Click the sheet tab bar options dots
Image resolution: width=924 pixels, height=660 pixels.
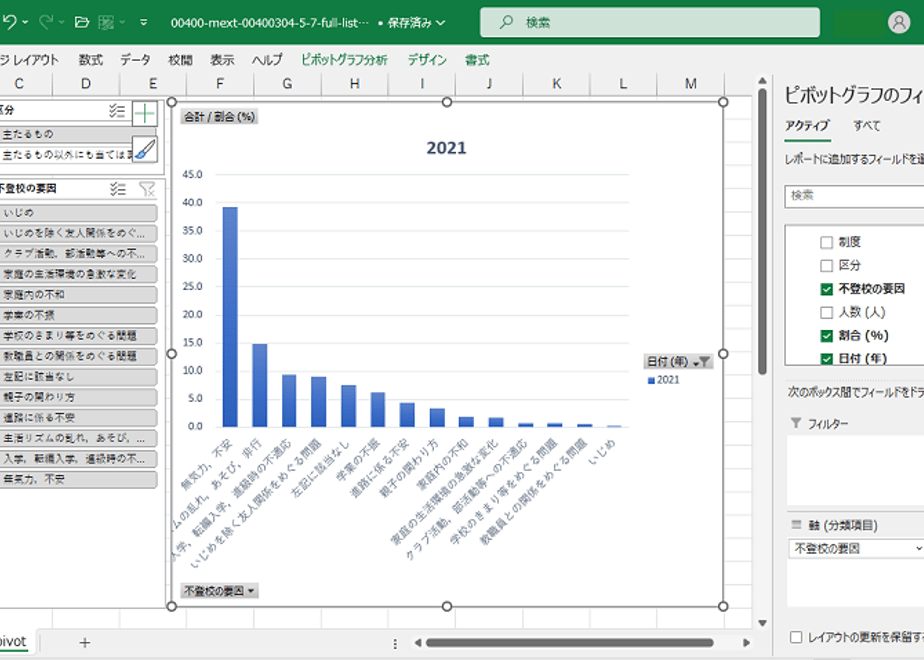[x=395, y=644]
